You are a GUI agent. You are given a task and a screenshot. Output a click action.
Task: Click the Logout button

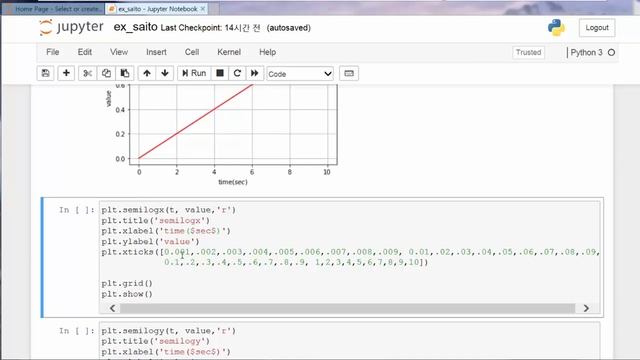pyautogui.click(x=597, y=28)
